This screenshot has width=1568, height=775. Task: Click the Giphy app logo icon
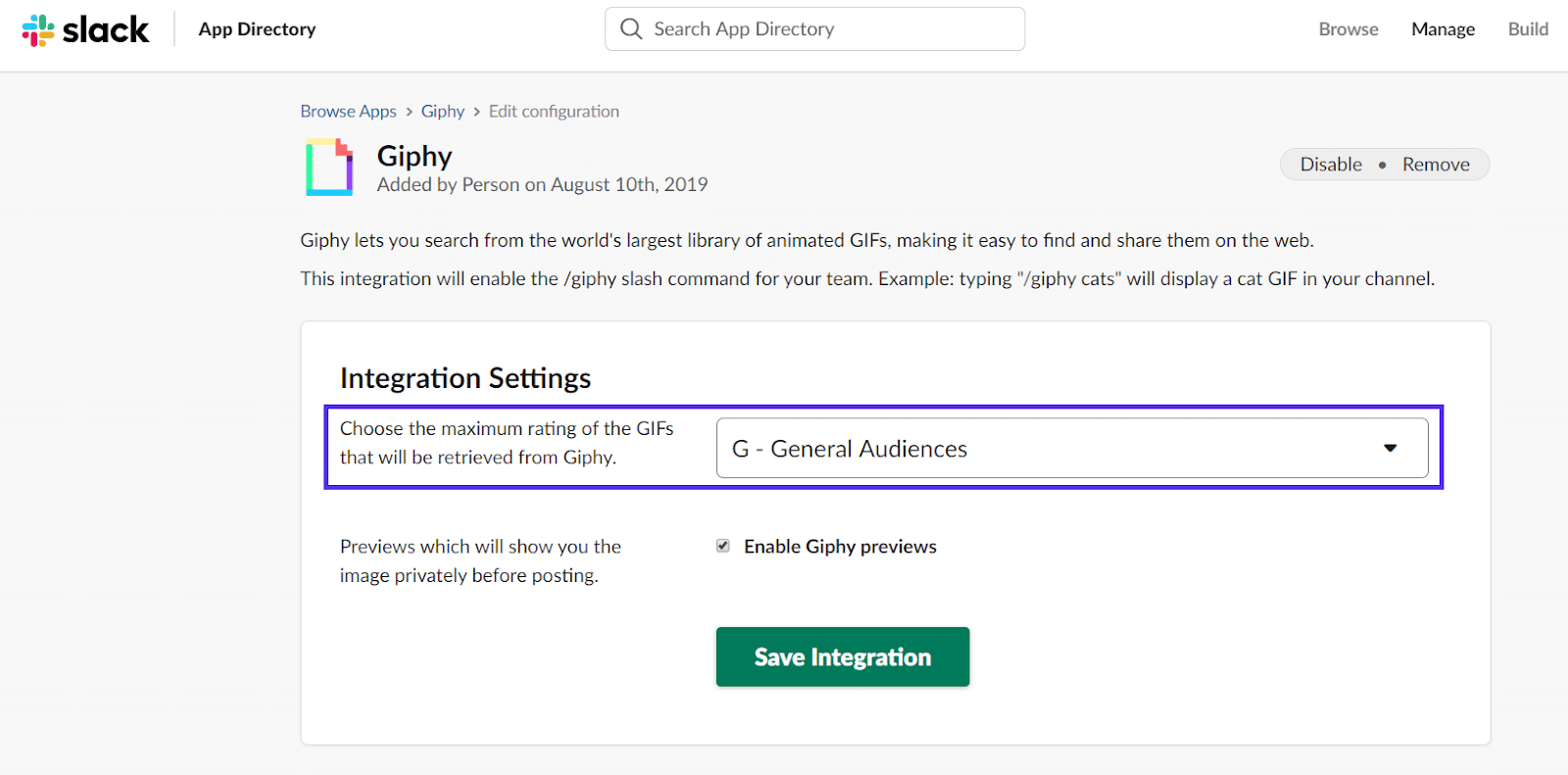click(x=329, y=168)
